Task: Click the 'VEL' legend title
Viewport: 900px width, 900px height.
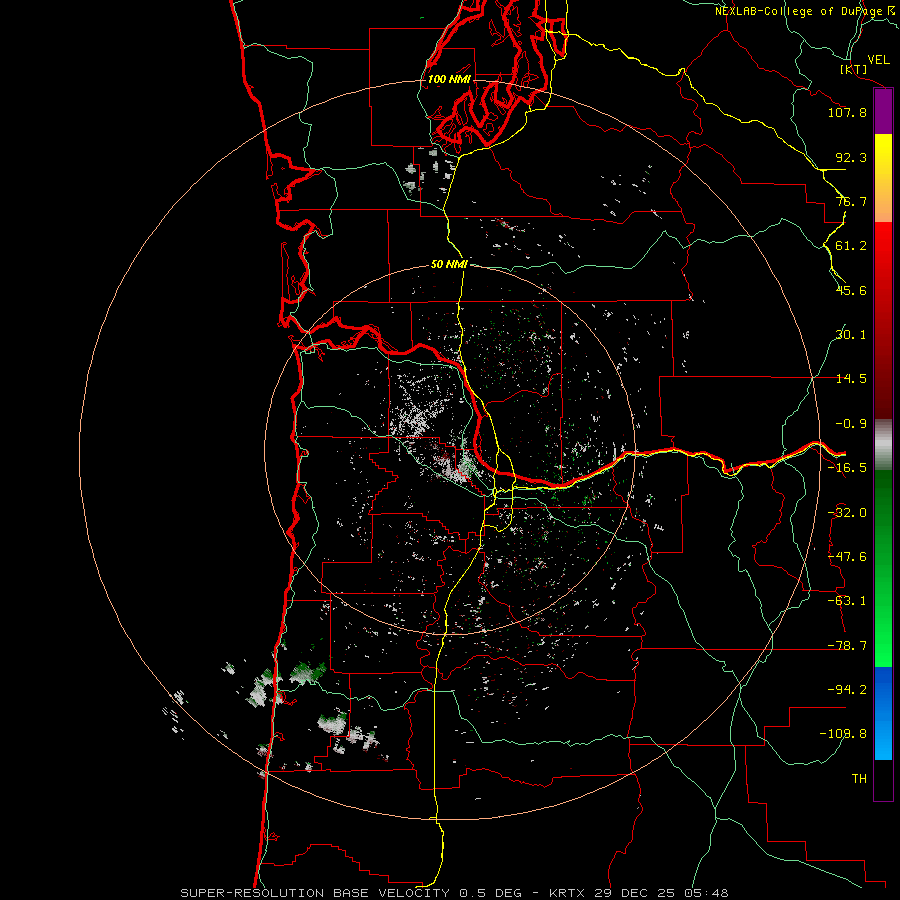Action: tap(879, 59)
